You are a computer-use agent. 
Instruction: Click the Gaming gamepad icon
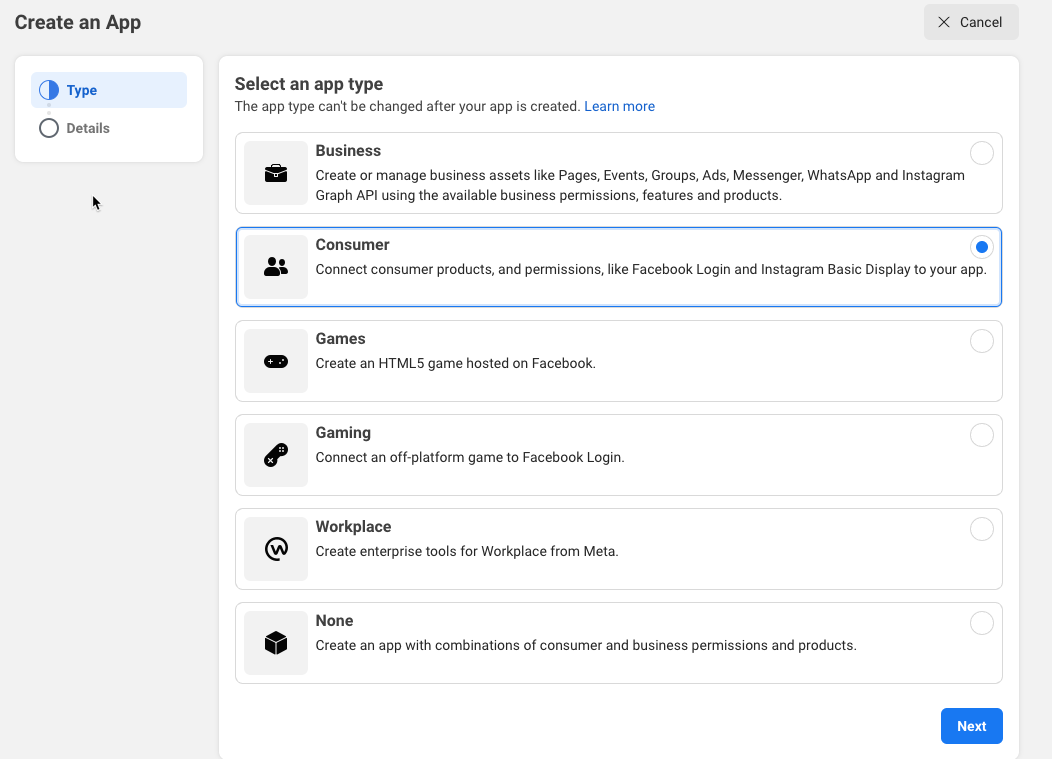coord(276,455)
